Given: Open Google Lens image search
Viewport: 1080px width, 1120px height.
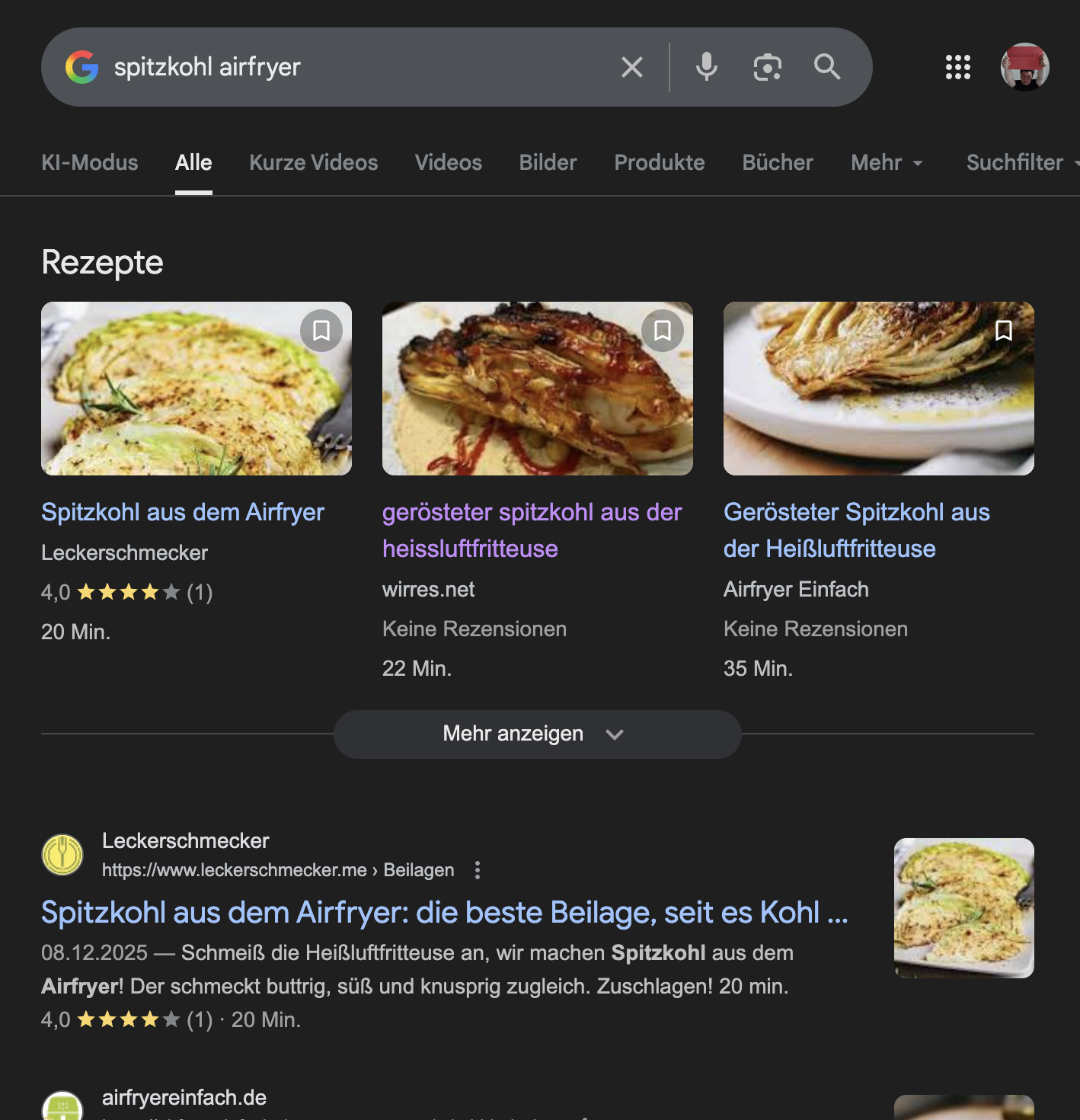Looking at the screenshot, I should pyautogui.click(x=767, y=67).
